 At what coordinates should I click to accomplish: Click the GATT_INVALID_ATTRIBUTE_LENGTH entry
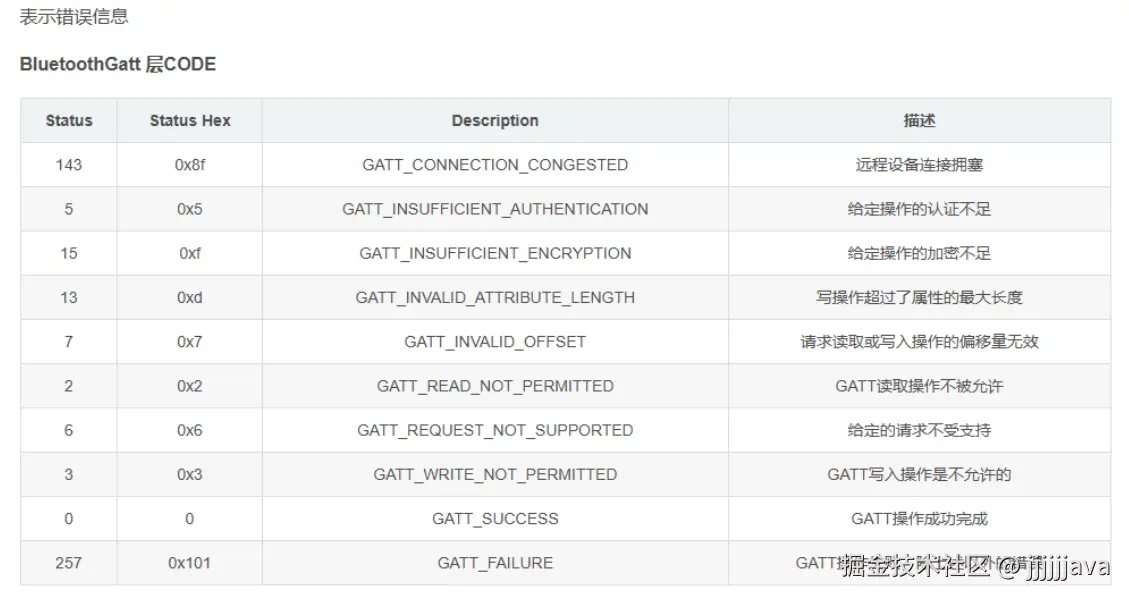495,297
